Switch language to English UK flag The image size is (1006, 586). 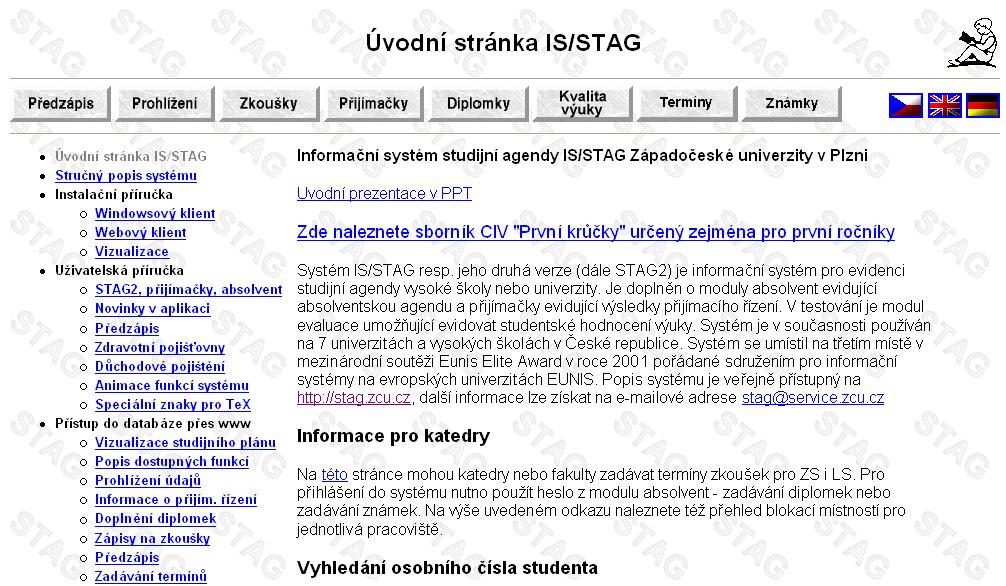944,105
